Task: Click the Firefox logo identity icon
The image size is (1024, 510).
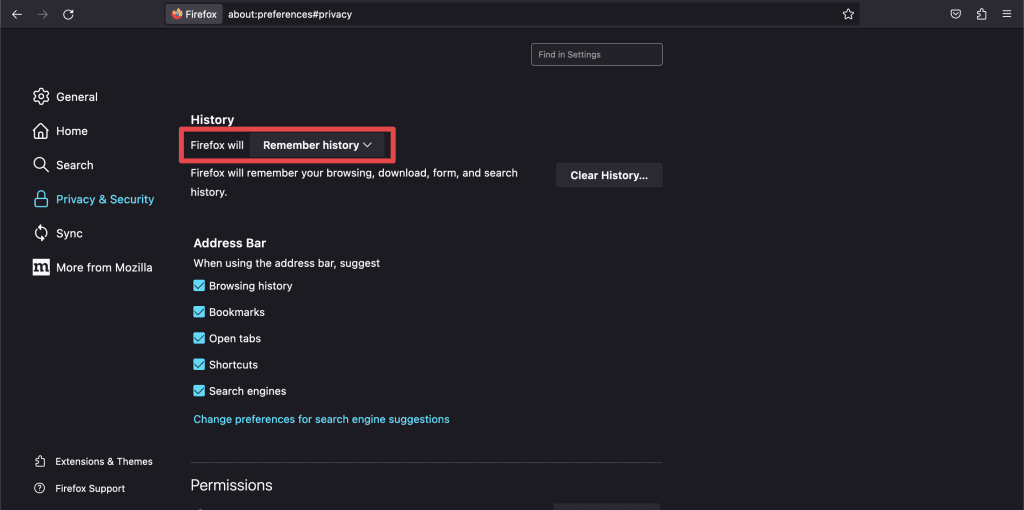Action: [x=178, y=15]
